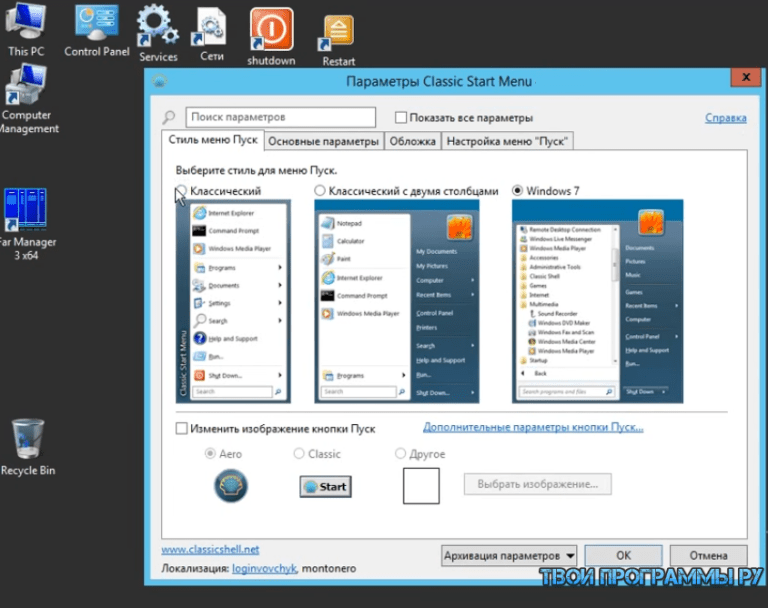Image resolution: width=768 pixels, height=608 pixels.
Task: Click the Windows 7 style preview thumbnail
Action: [598, 301]
